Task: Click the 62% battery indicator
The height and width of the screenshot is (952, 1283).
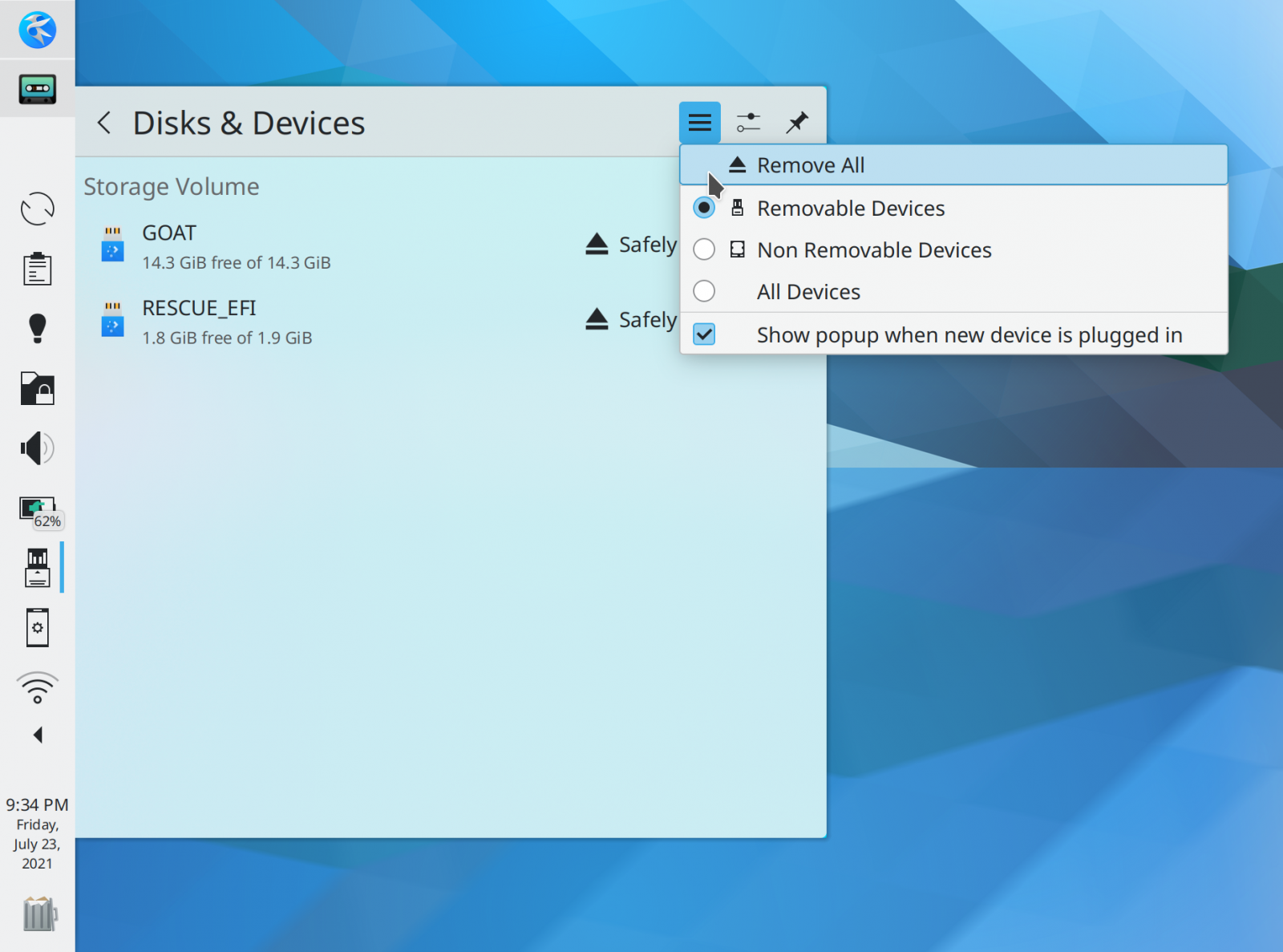Action: tap(36, 508)
